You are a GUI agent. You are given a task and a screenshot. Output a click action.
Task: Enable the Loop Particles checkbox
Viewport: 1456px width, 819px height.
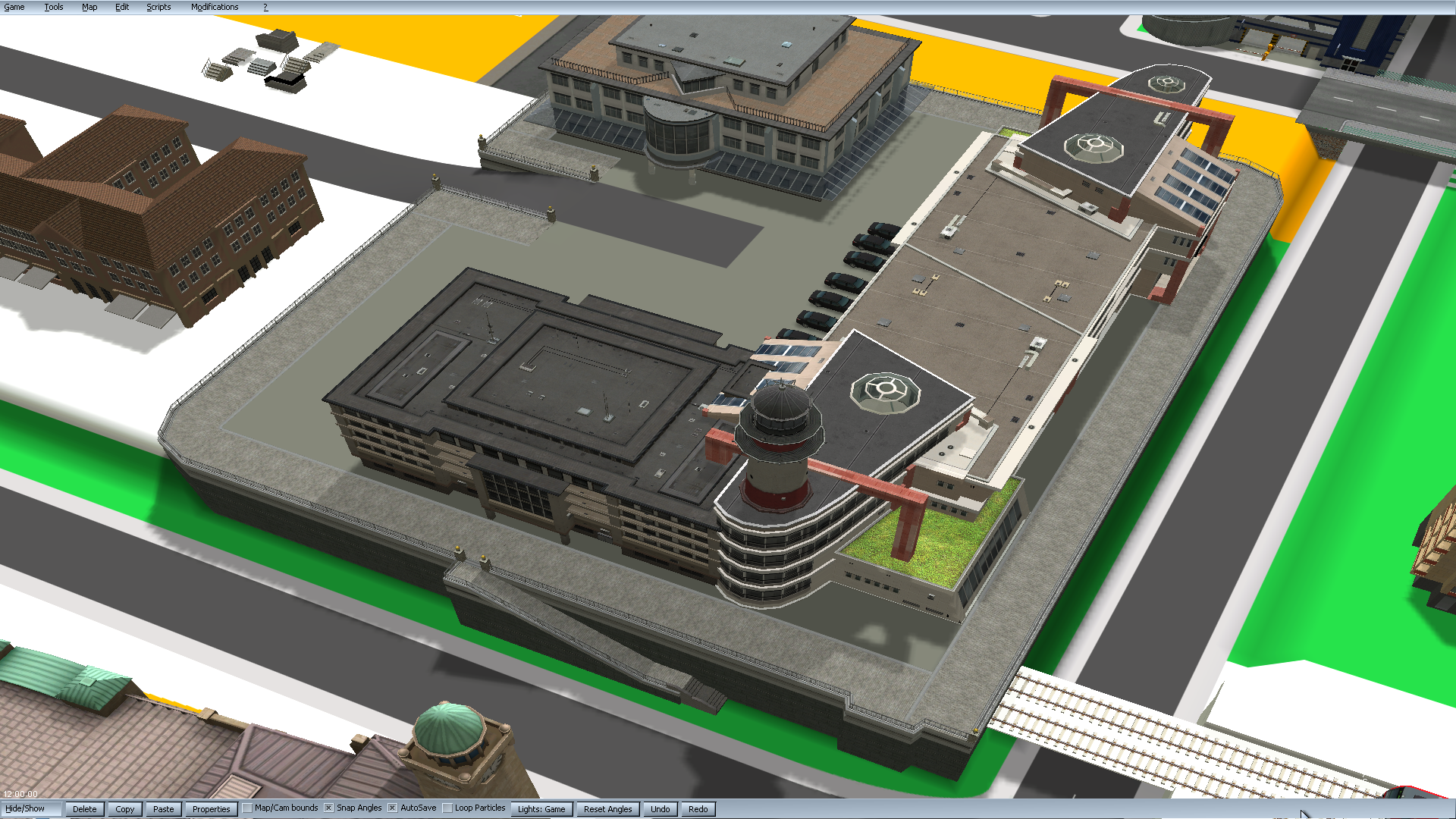tap(447, 808)
